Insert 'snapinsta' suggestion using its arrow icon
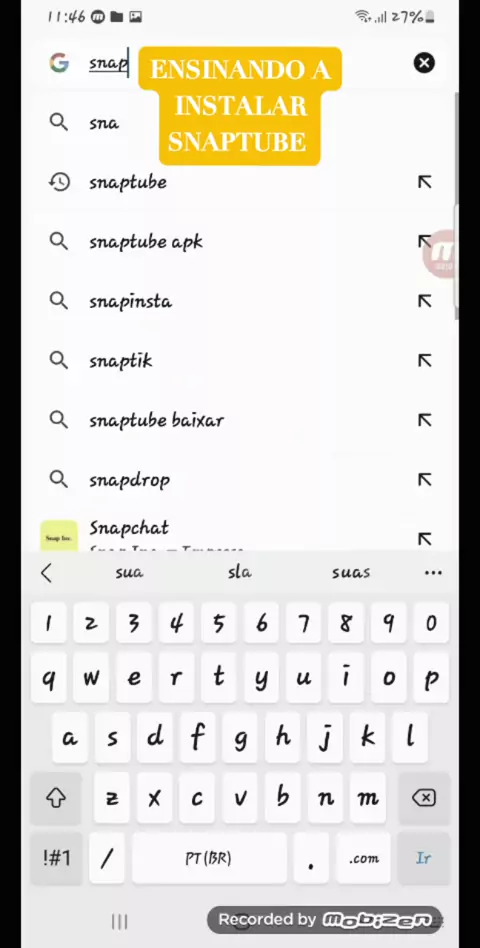The image size is (480, 948). pos(424,301)
